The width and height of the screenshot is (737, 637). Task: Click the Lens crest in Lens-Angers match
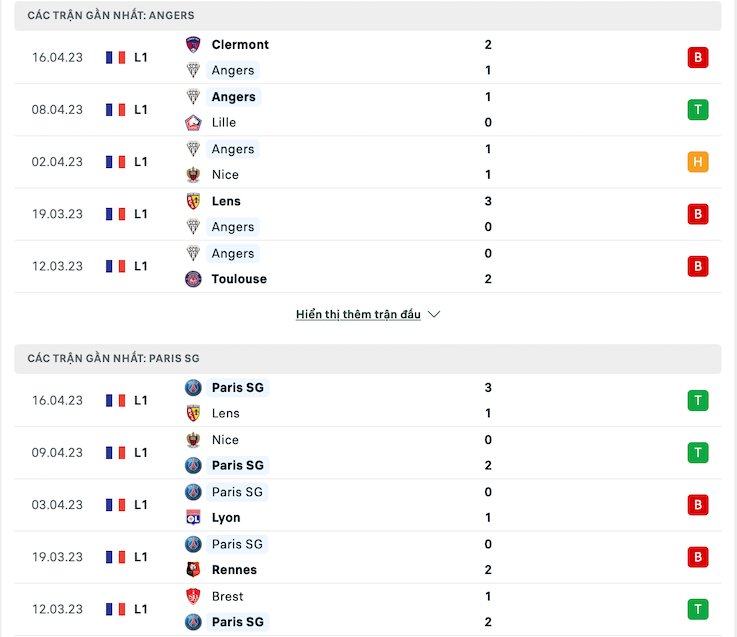193,201
